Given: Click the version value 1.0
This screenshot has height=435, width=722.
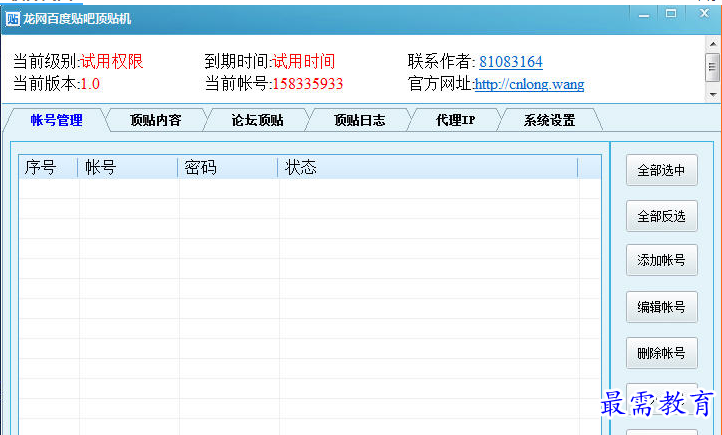Looking at the screenshot, I should (90, 84).
